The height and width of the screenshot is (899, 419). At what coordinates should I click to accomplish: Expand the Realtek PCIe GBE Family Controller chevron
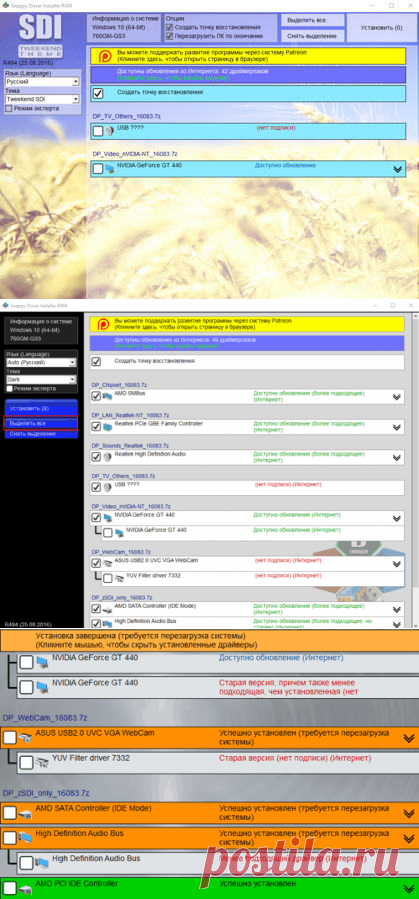[x=396, y=427]
